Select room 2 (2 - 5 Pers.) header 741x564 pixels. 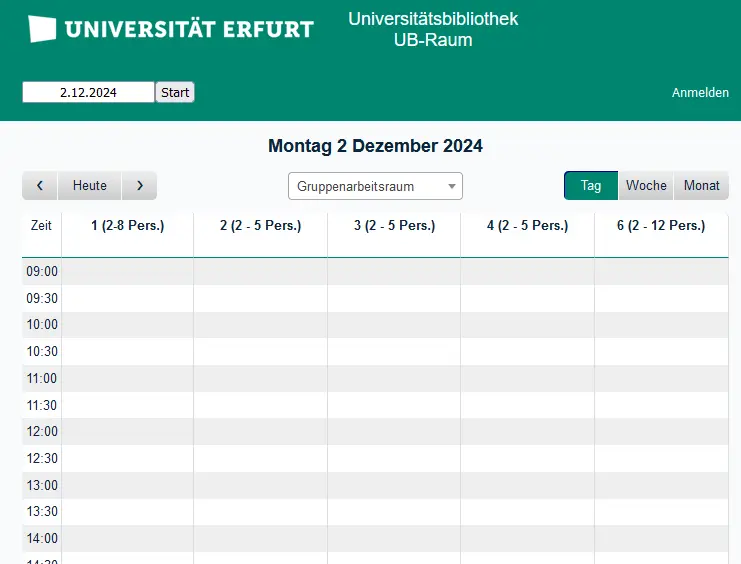coord(260,226)
